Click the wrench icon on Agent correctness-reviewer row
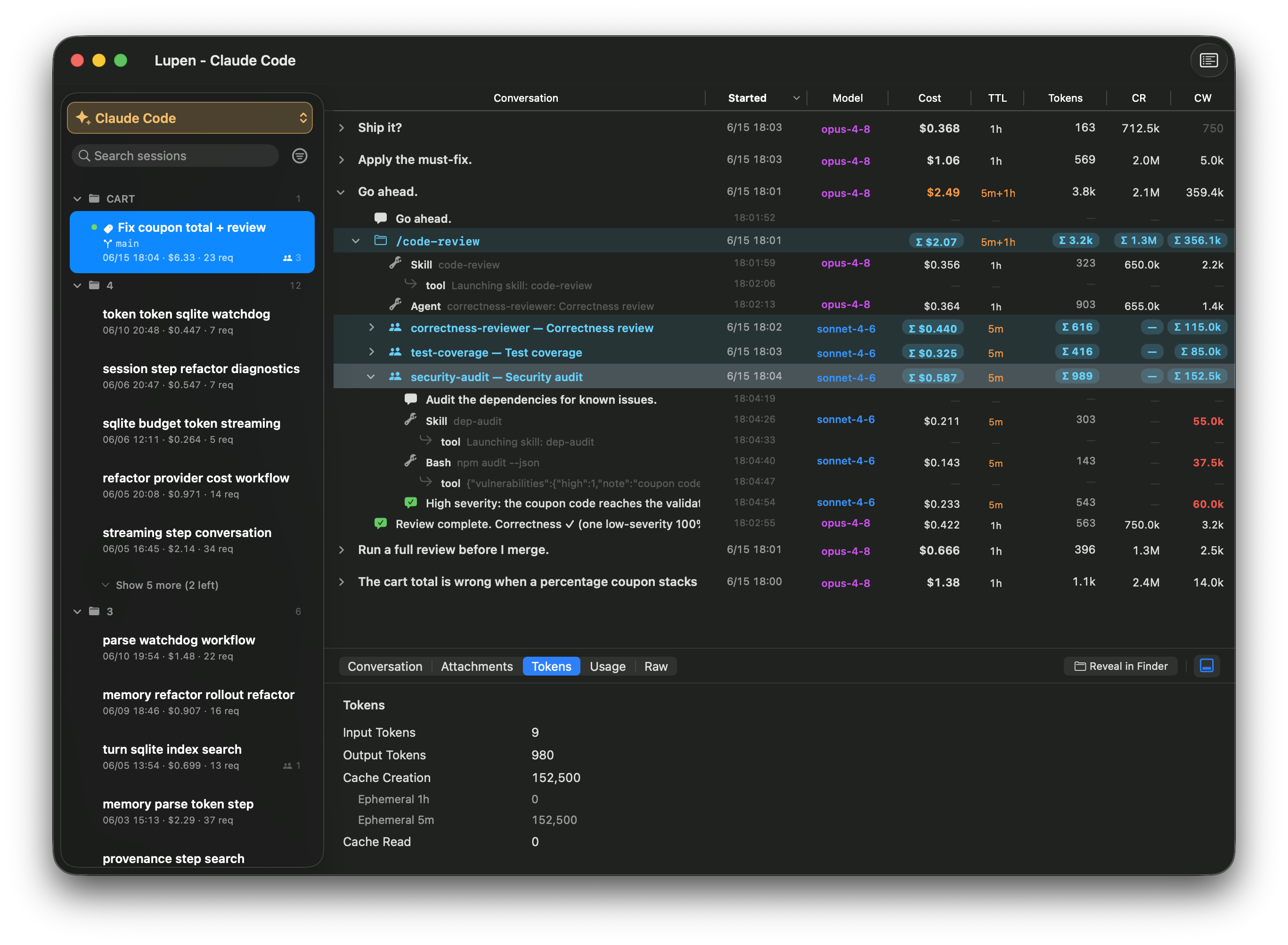The image size is (1288, 945). tap(395, 305)
